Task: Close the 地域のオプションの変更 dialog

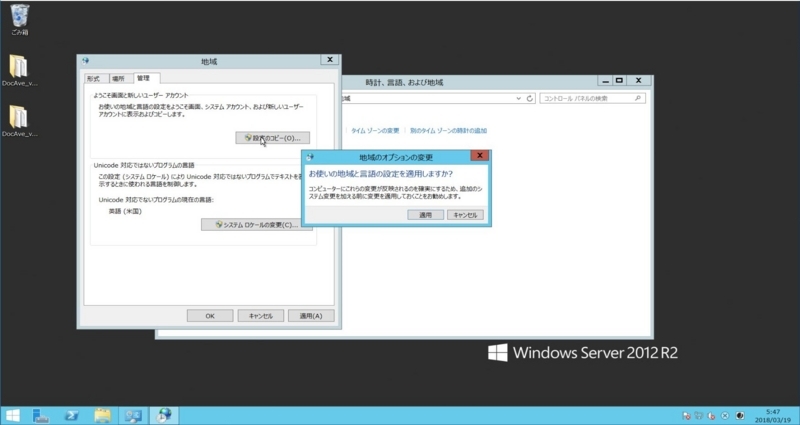Action: (480, 156)
